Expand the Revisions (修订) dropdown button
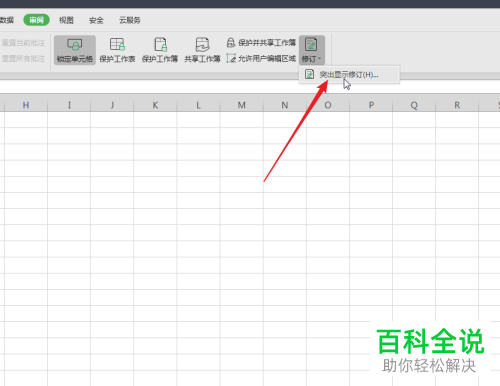This screenshot has width=500, height=386. click(312, 50)
